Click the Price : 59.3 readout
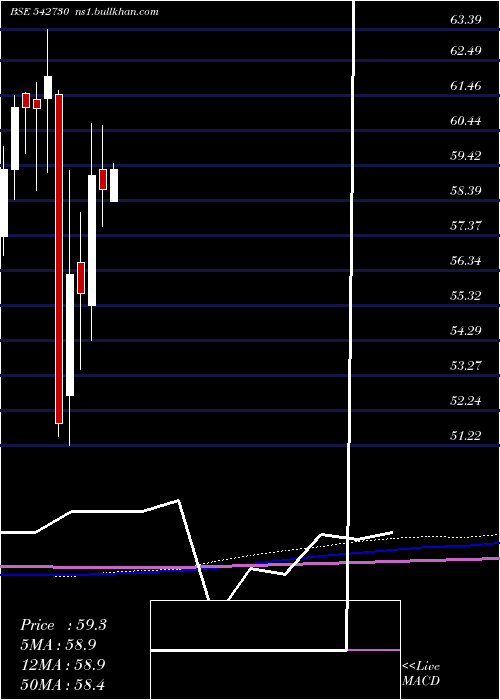This screenshot has height=700, width=500. click(63, 625)
